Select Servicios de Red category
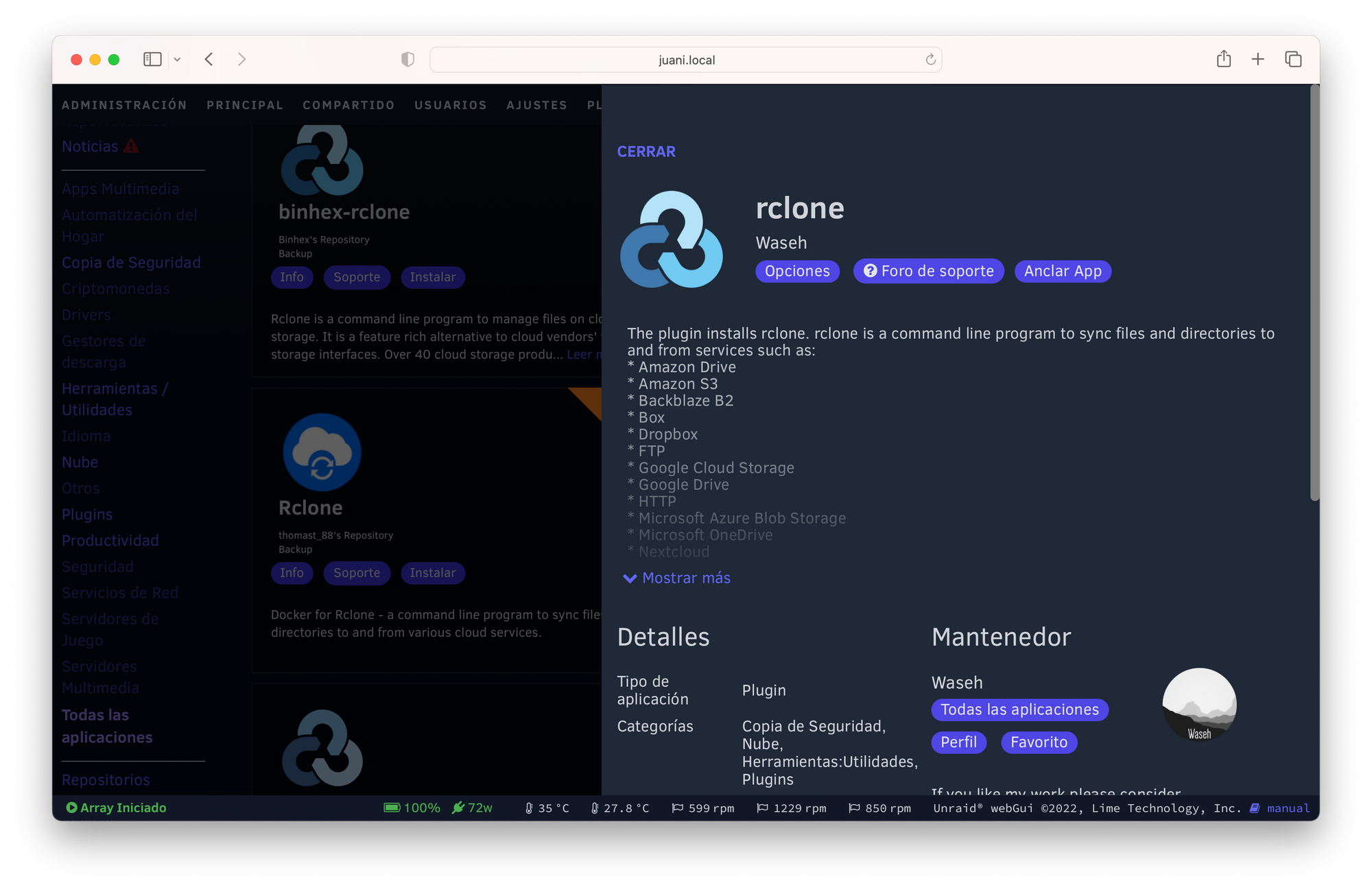 pos(120,592)
